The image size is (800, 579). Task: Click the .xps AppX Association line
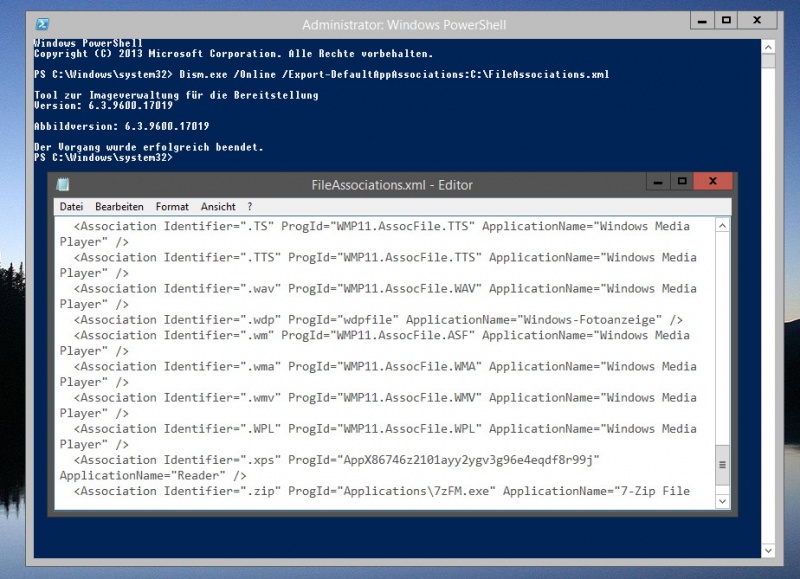(x=337, y=460)
